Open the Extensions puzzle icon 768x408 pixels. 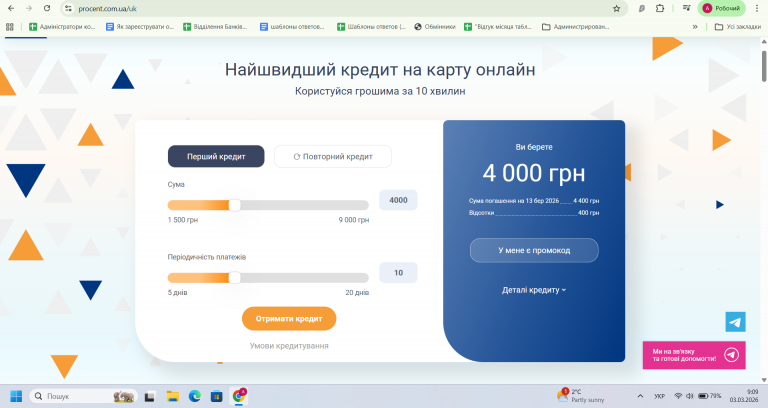click(x=660, y=8)
